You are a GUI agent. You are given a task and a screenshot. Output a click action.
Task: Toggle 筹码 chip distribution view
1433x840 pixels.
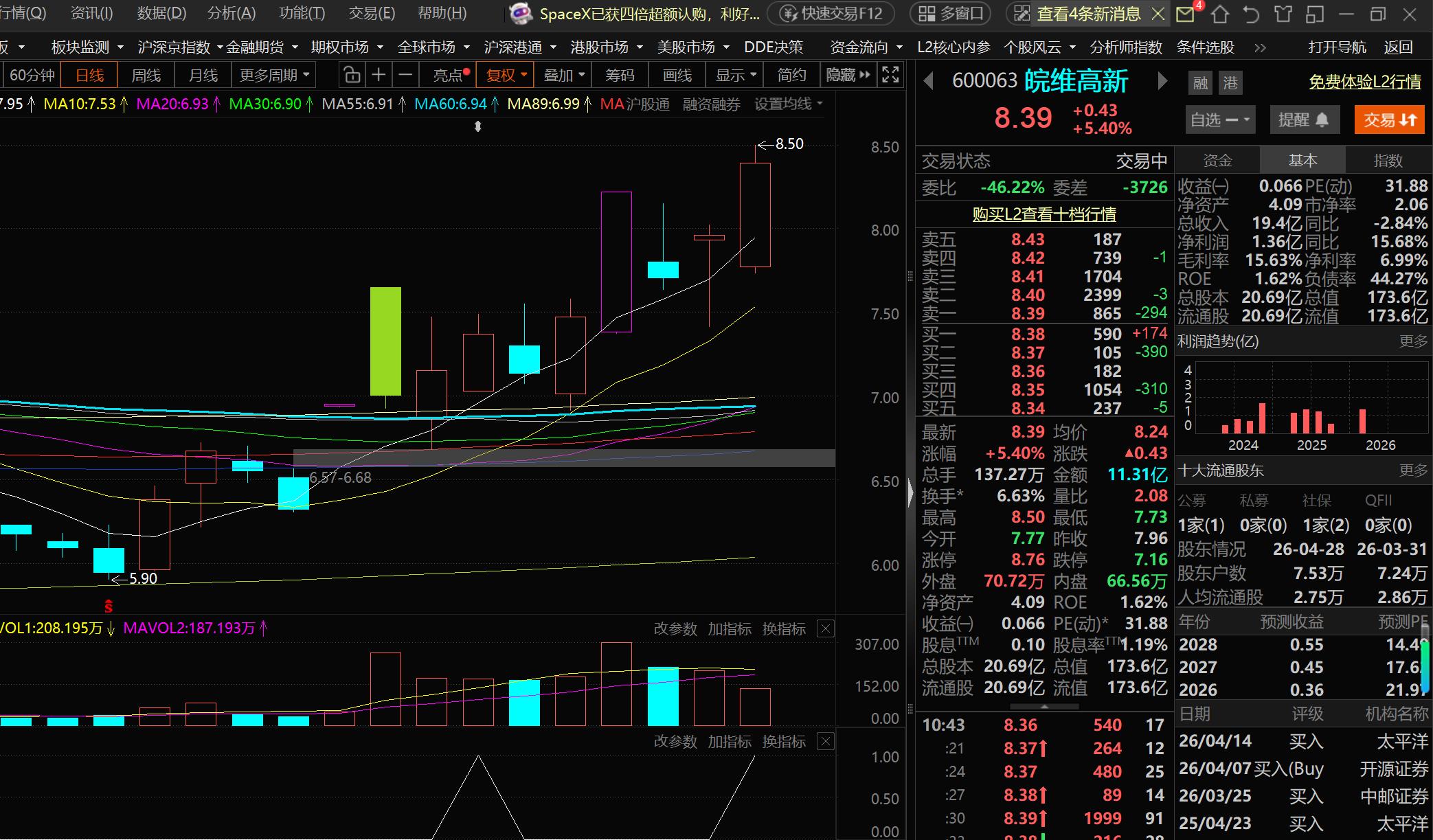(x=620, y=75)
